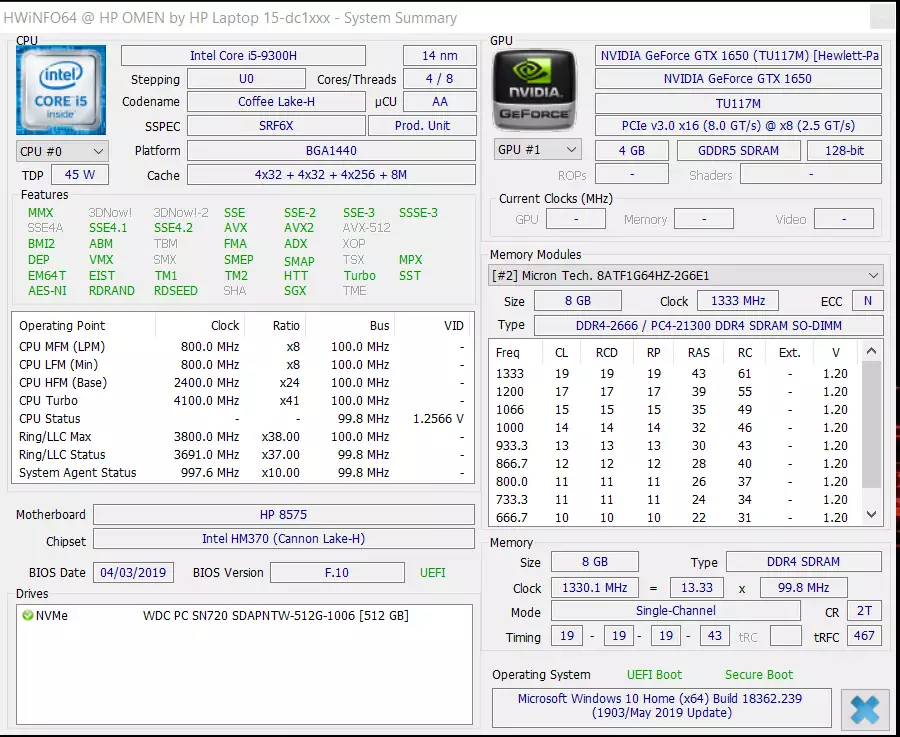The width and height of the screenshot is (900, 737).
Task: Click the UEFI Boot label
Action: click(654, 675)
